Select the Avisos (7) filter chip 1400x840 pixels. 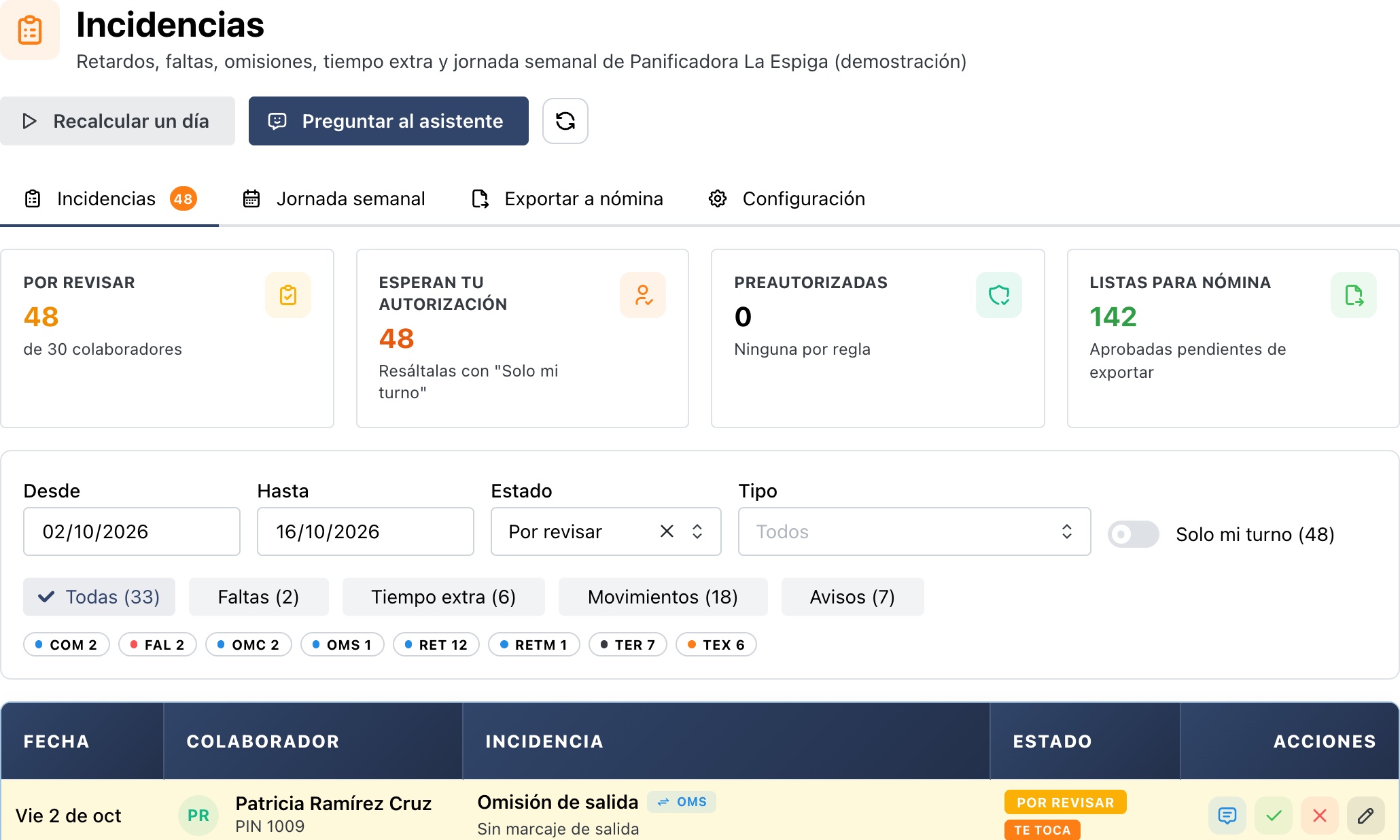[853, 597]
